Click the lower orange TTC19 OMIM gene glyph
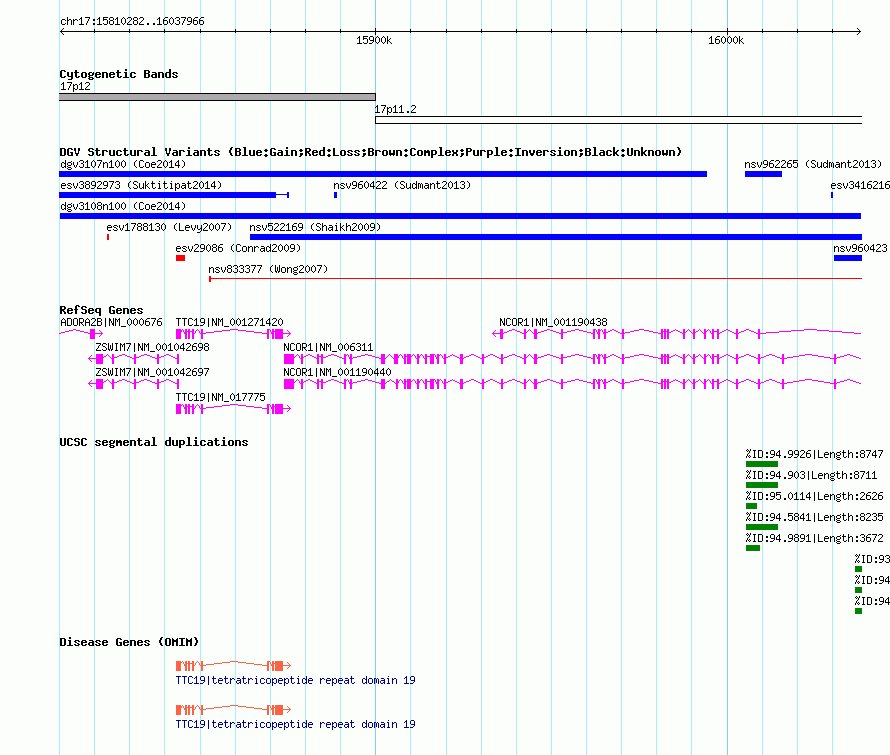 pyautogui.click(x=233, y=710)
